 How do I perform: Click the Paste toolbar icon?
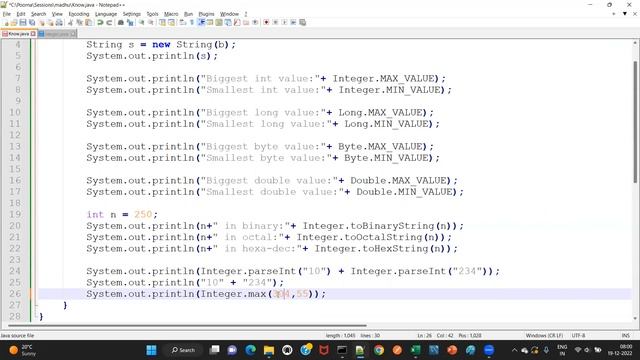click(x=88, y=22)
